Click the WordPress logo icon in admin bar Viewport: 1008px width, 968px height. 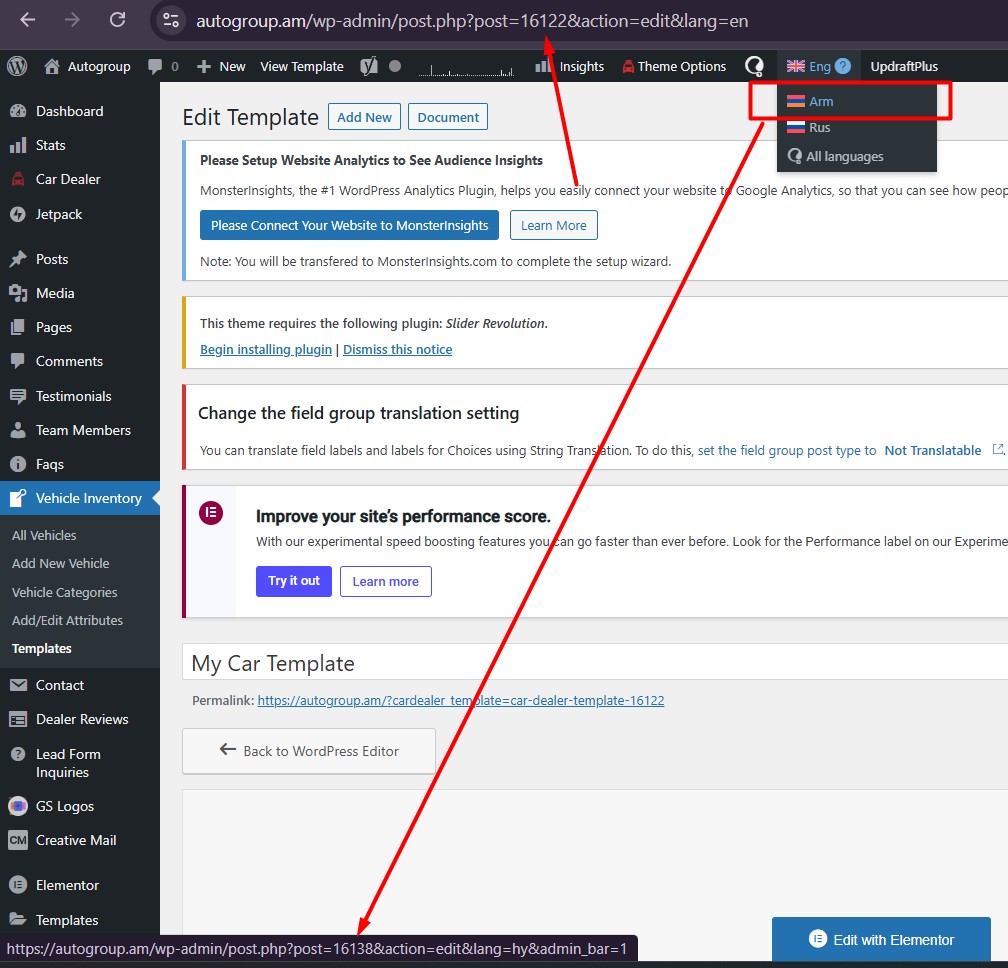(x=17, y=66)
